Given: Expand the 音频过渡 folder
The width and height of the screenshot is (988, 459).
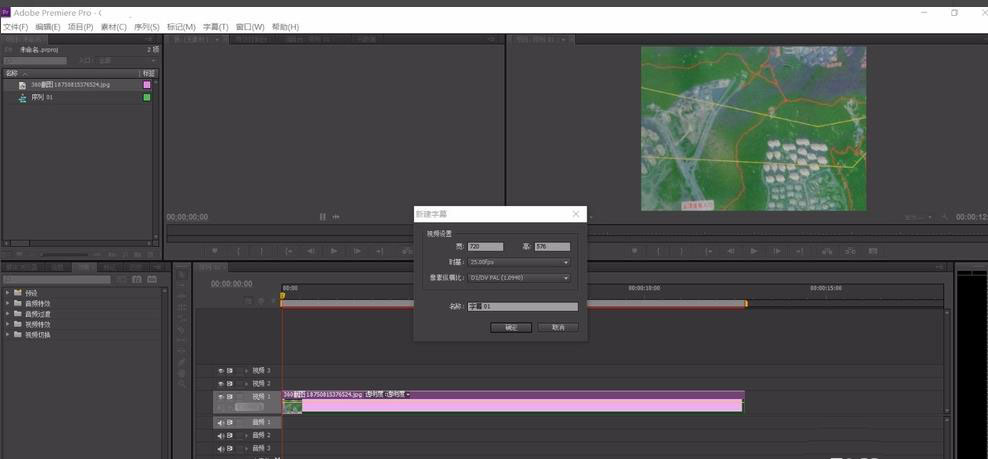Looking at the screenshot, I should 8,313.
